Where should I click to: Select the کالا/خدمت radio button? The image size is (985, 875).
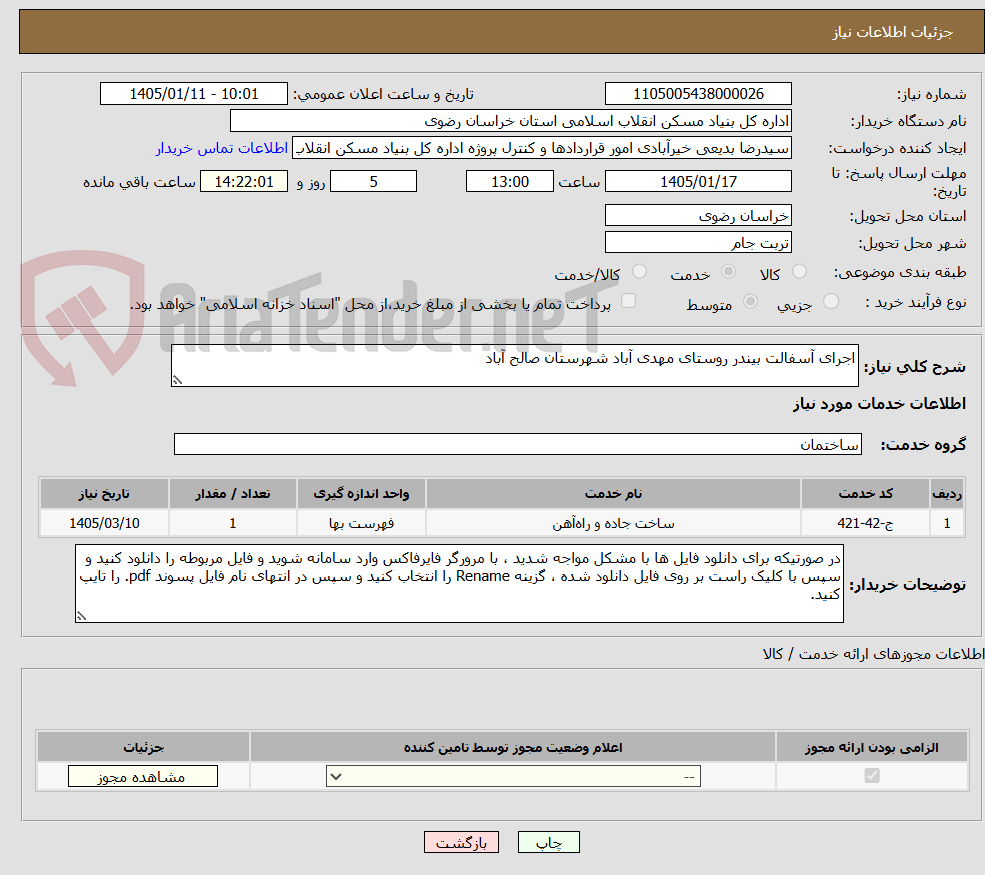pos(639,271)
